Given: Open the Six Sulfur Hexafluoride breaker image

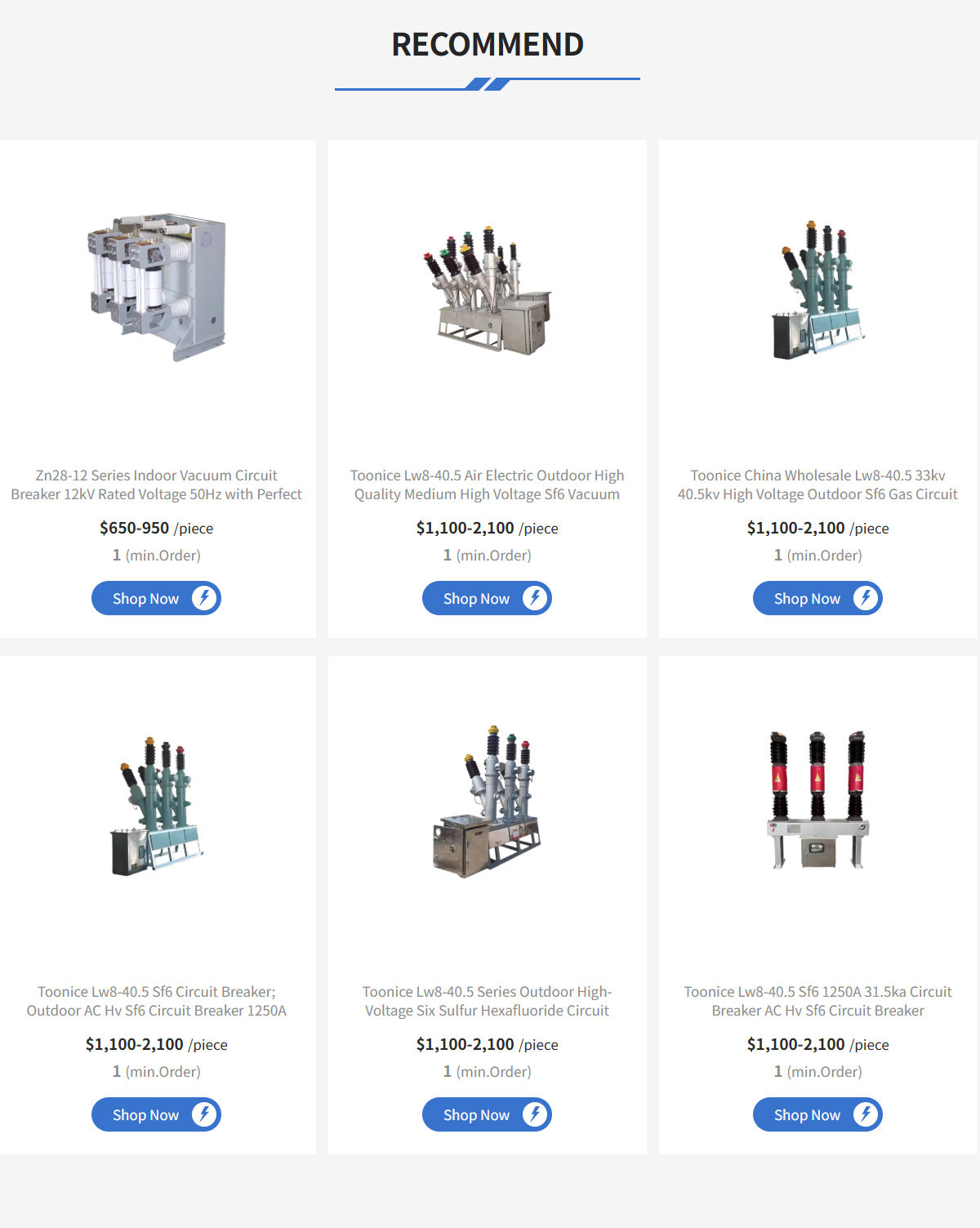Looking at the screenshot, I should 488,801.
